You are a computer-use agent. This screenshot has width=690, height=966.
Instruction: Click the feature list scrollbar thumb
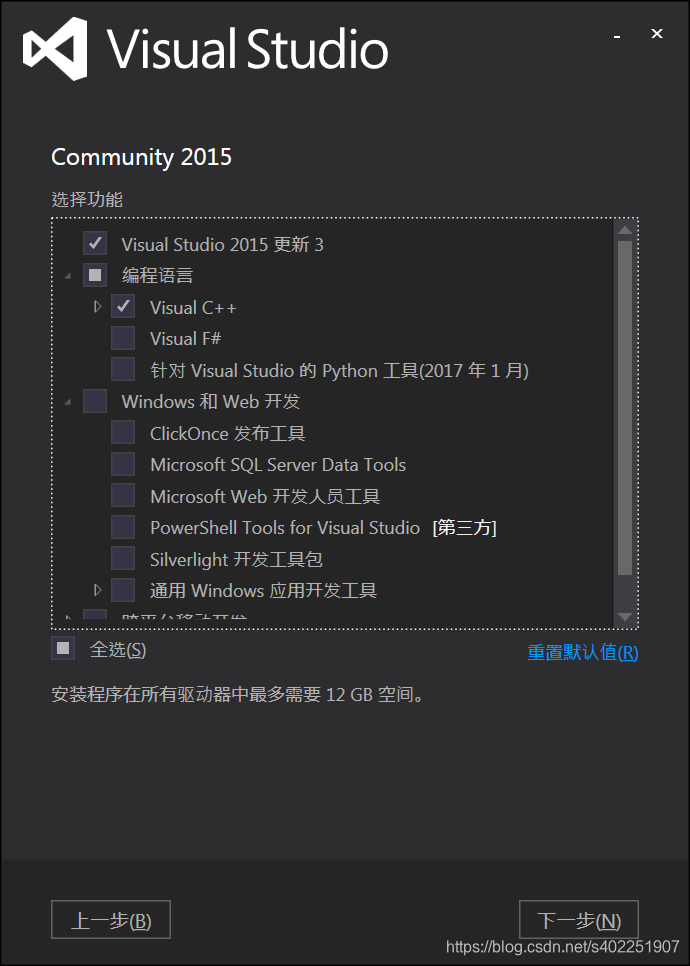[625, 407]
